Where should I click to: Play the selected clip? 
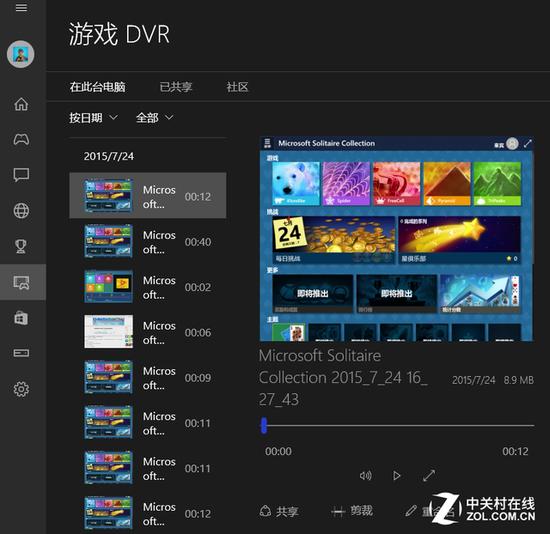point(396,475)
